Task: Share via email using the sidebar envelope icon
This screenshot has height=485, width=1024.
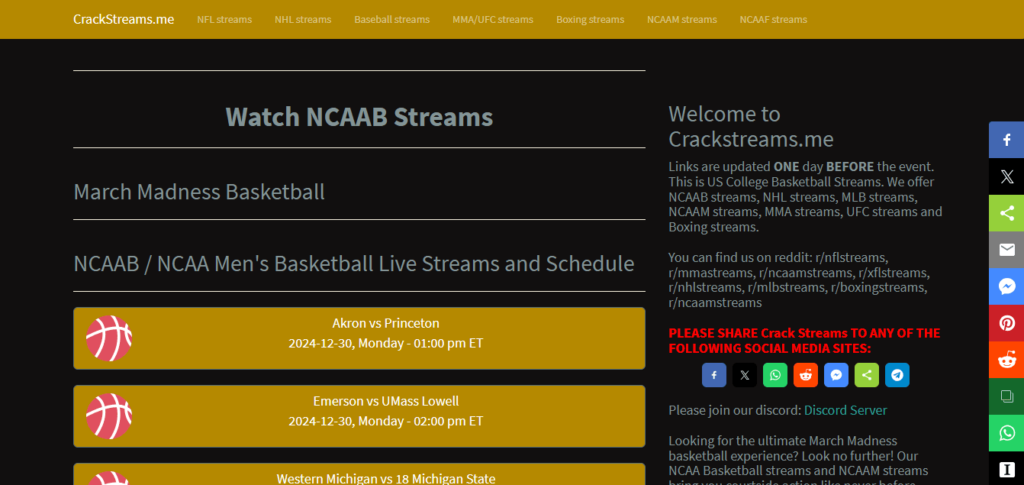Action: (1006, 250)
